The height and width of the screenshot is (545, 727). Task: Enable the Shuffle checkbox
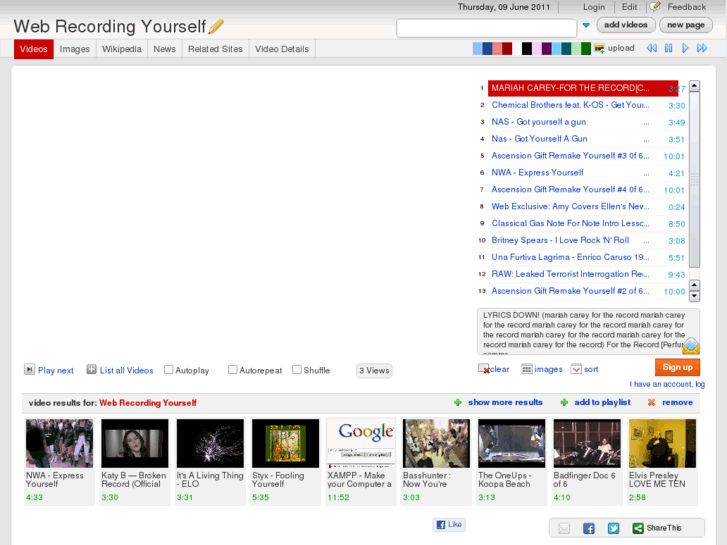[297, 370]
